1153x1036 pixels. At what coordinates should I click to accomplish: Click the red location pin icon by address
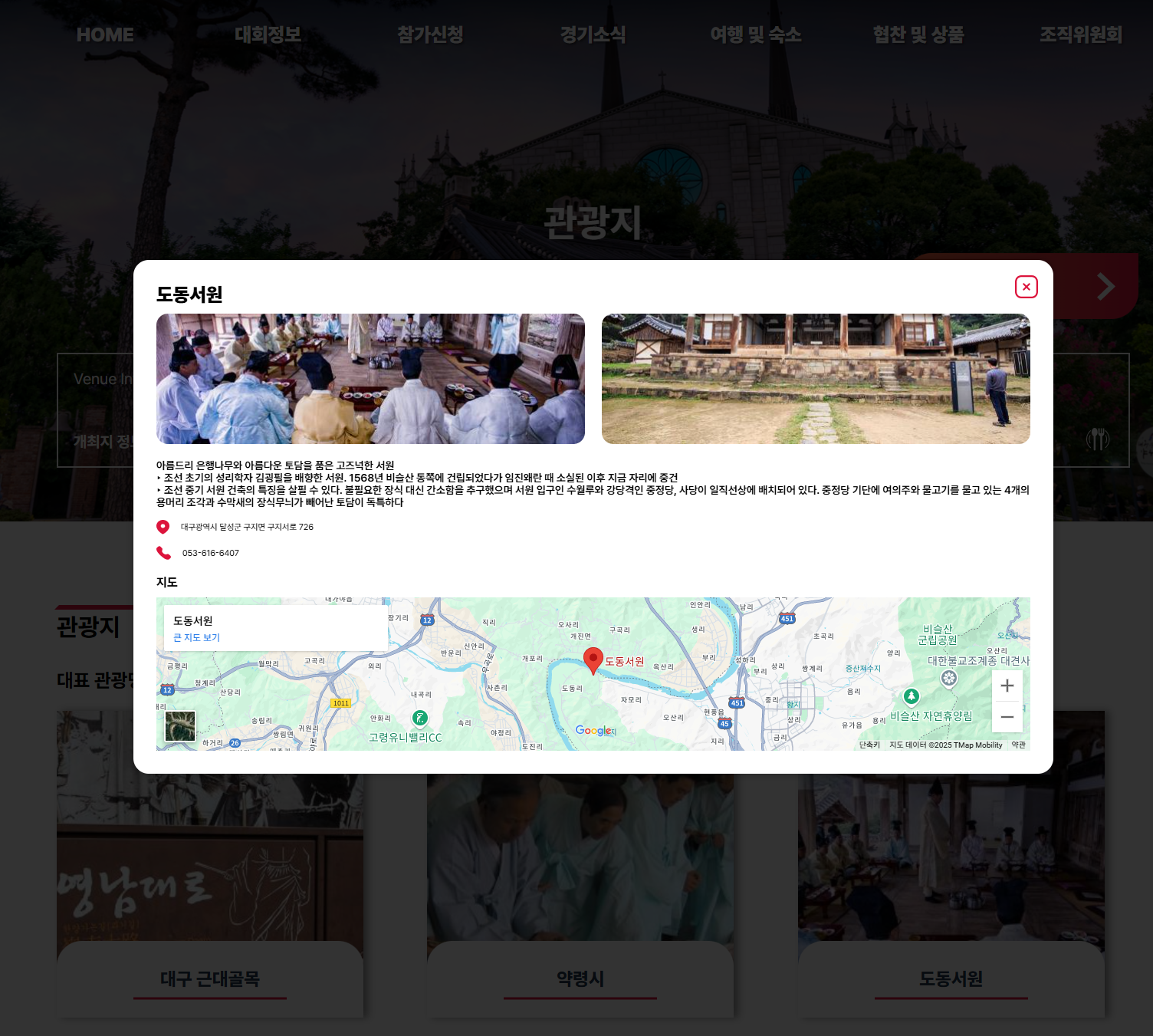pyautogui.click(x=163, y=527)
